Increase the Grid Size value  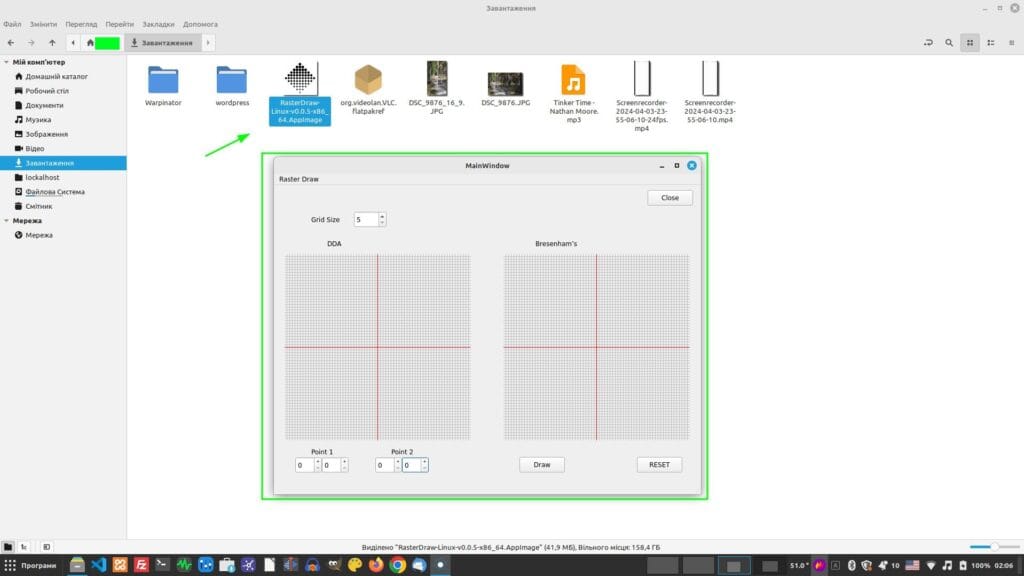point(382,215)
